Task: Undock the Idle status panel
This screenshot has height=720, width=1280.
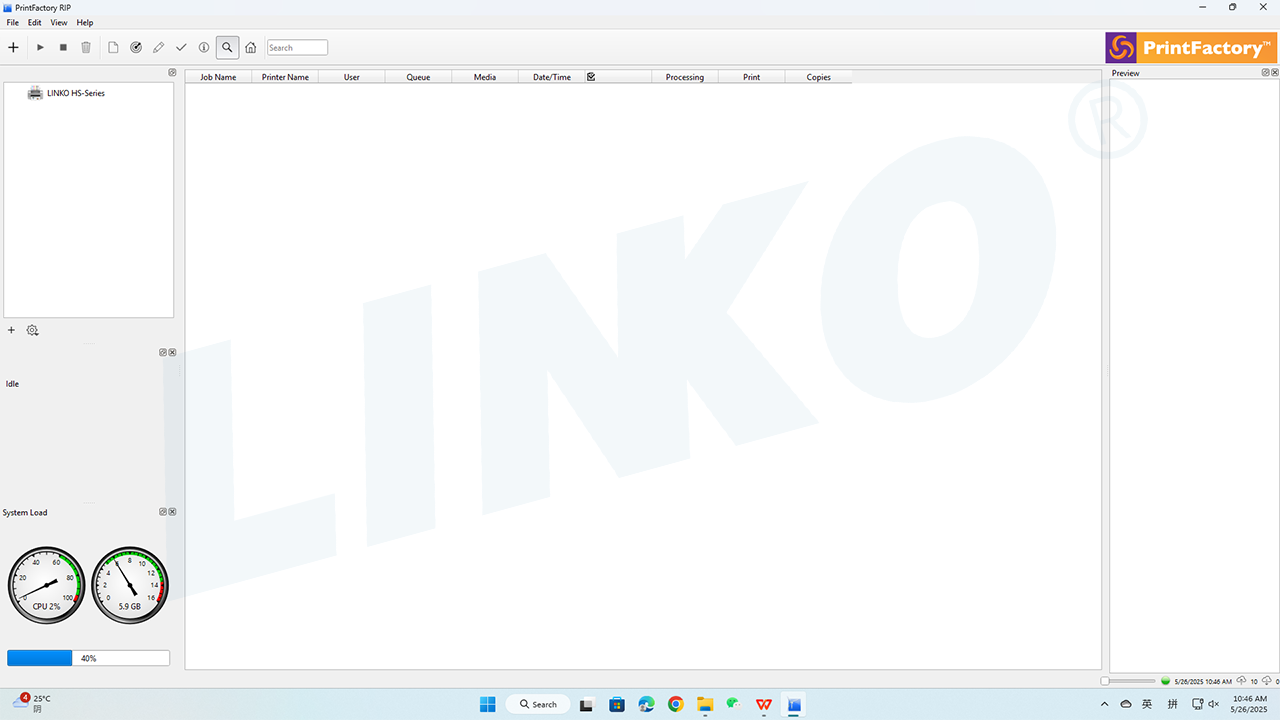Action: tap(163, 352)
